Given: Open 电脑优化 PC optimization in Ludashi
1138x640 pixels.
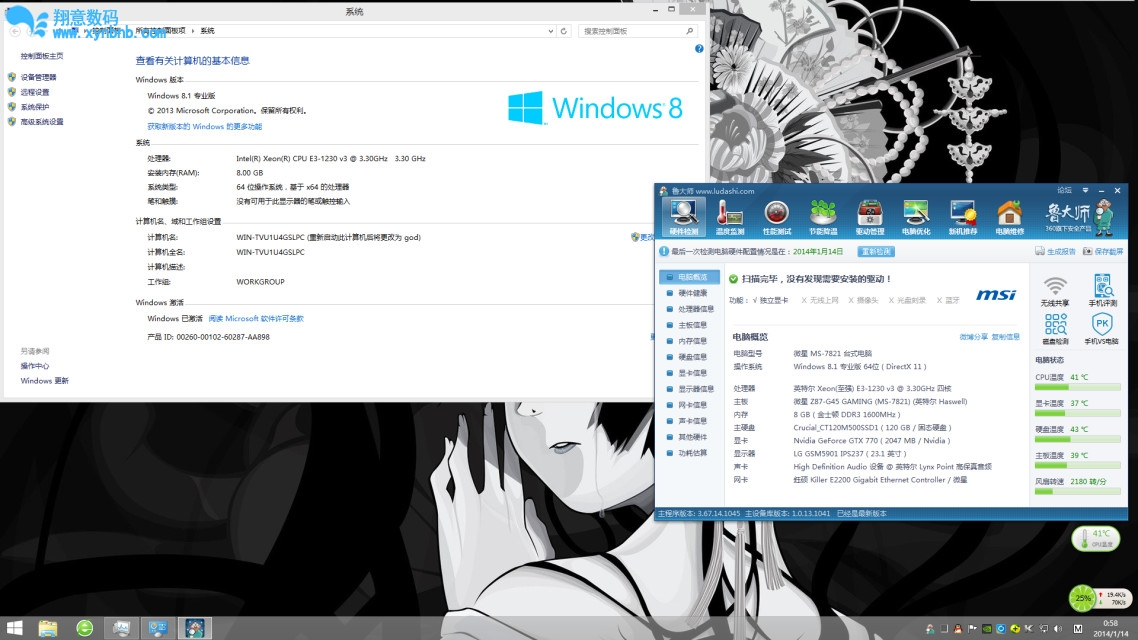Looking at the screenshot, I should click(916, 217).
